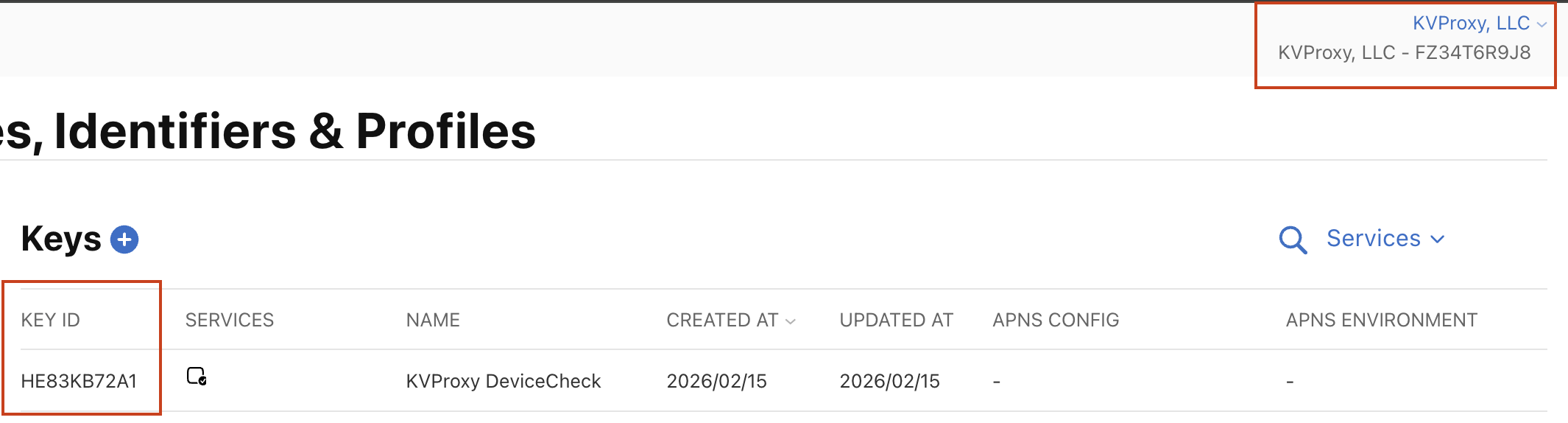Click the KEY ID column header
Screen dimensions: 1568x423
click(x=51, y=320)
